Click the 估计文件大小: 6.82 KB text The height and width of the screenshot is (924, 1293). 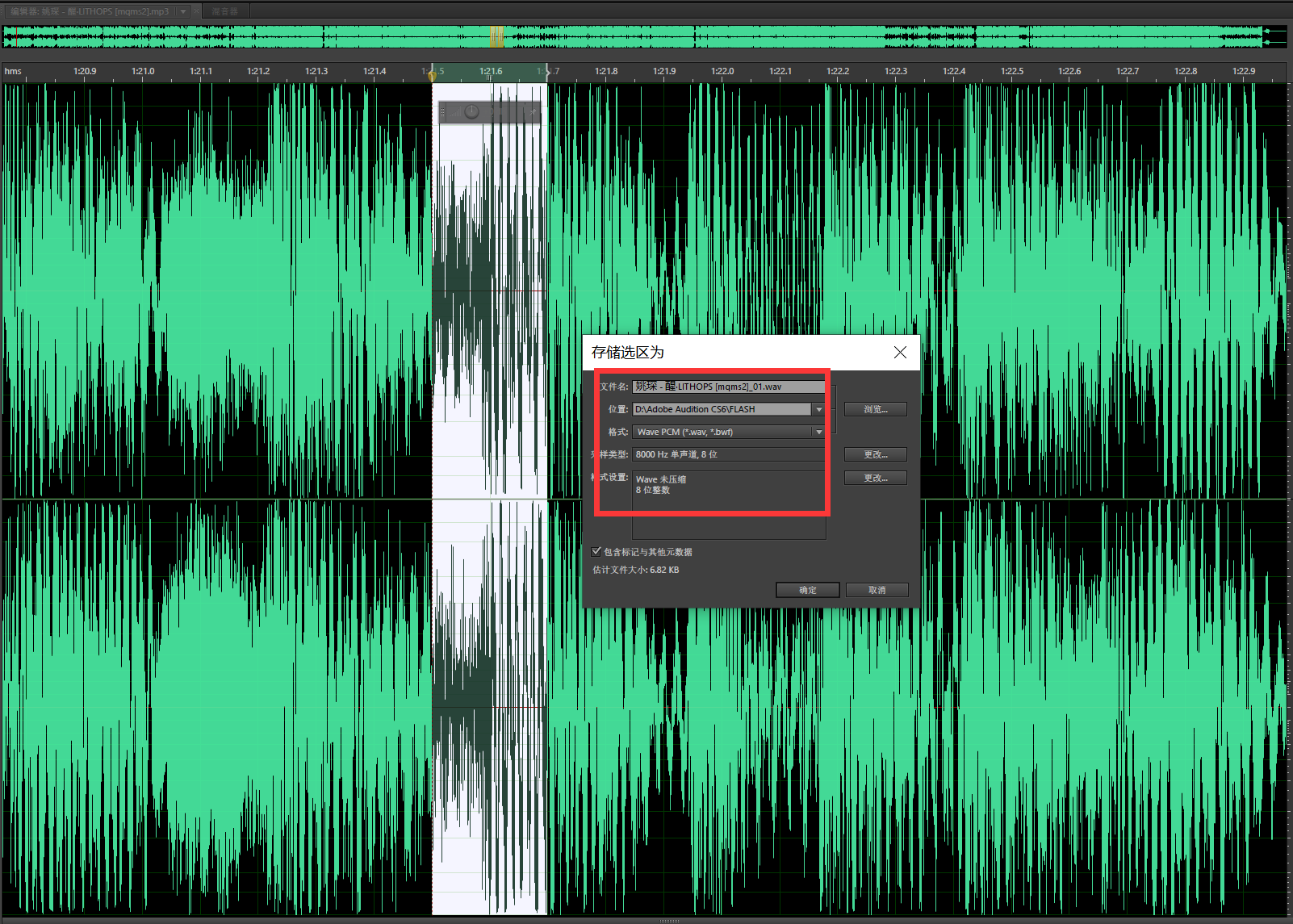636,570
